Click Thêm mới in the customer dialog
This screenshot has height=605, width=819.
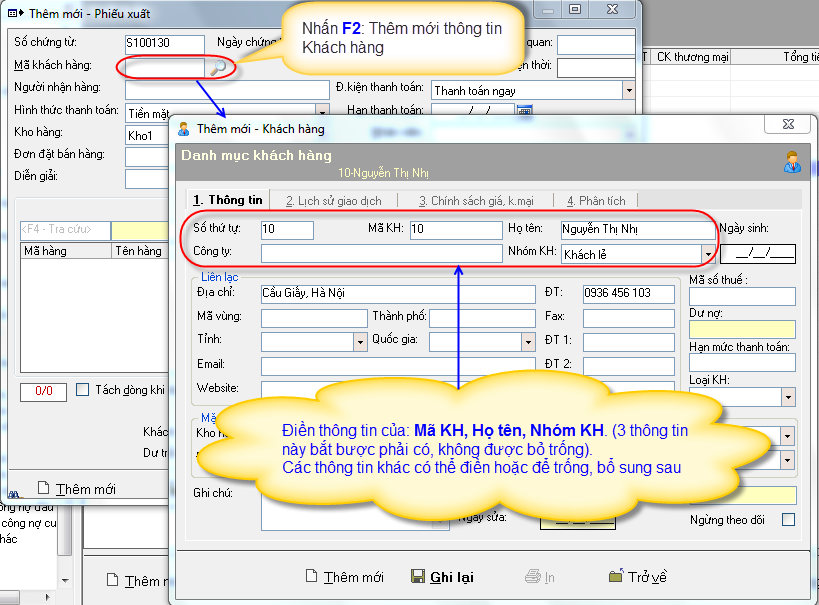click(x=345, y=577)
